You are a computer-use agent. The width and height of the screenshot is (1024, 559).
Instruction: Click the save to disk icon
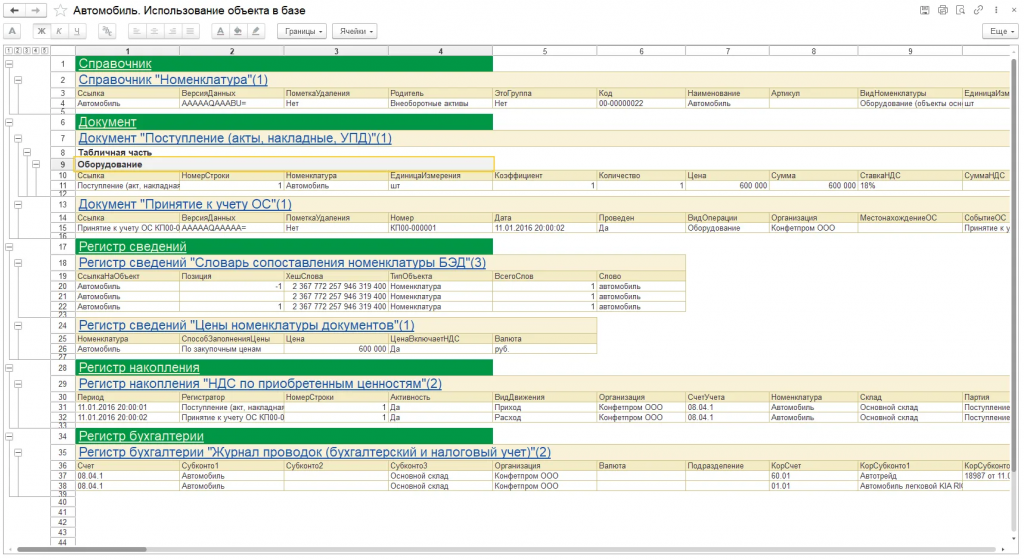pos(925,10)
